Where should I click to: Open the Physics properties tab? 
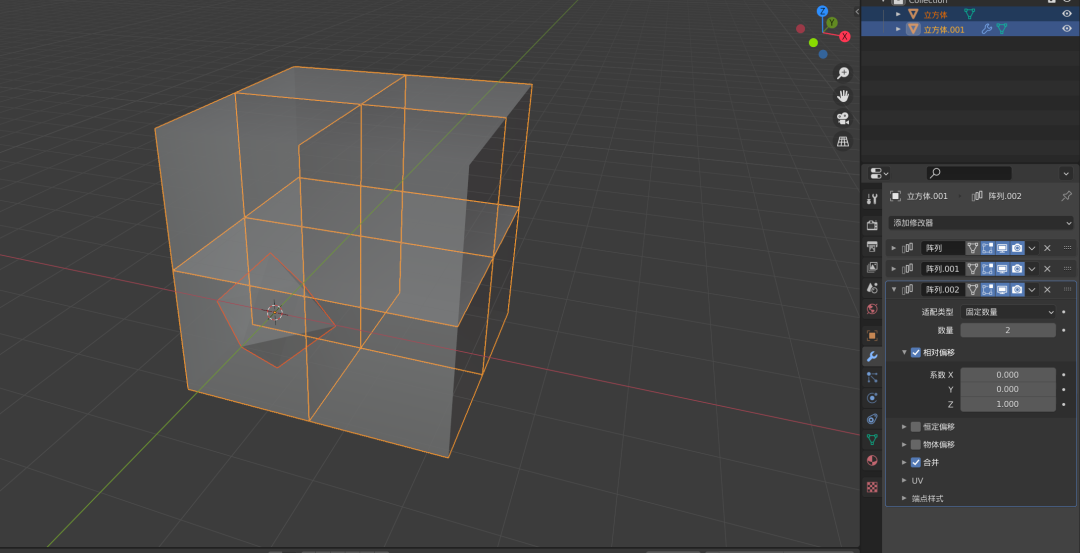coord(872,397)
